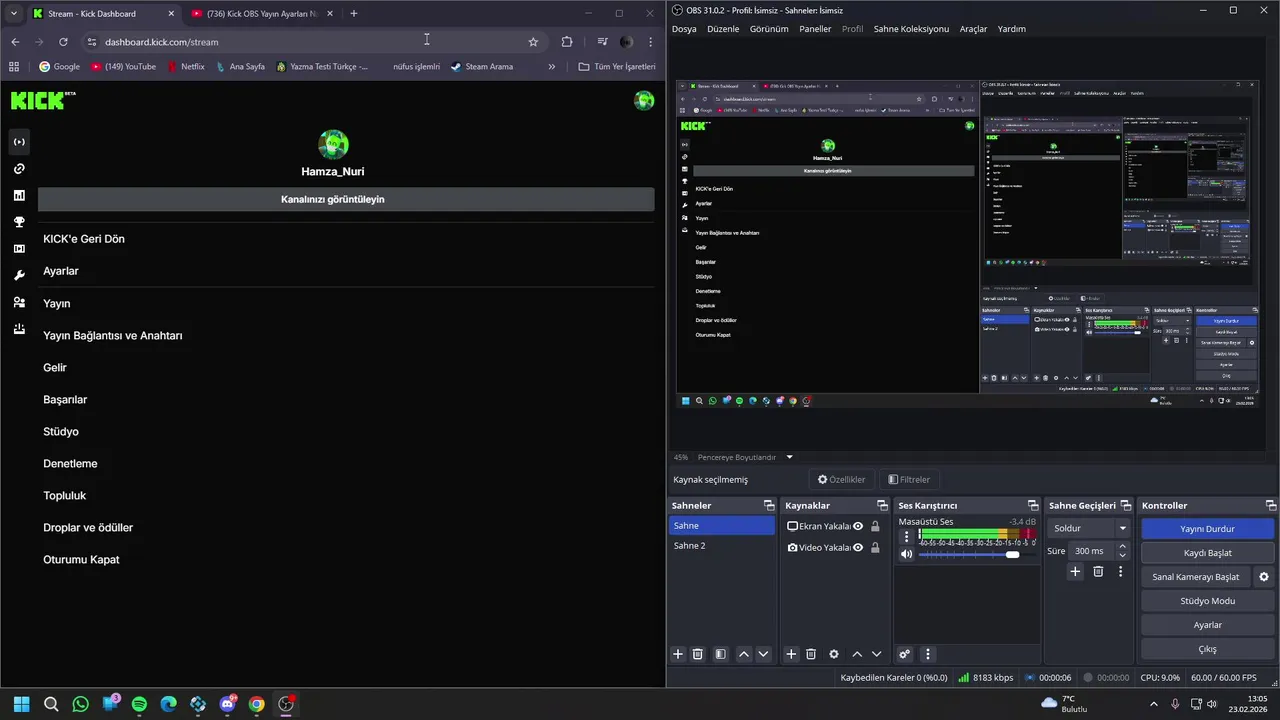Image resolution: width=1280 pixels, height=720 pixels.
Task: Open scene filters icon in Sahneler panel
Action: click(x=720, y=654)
